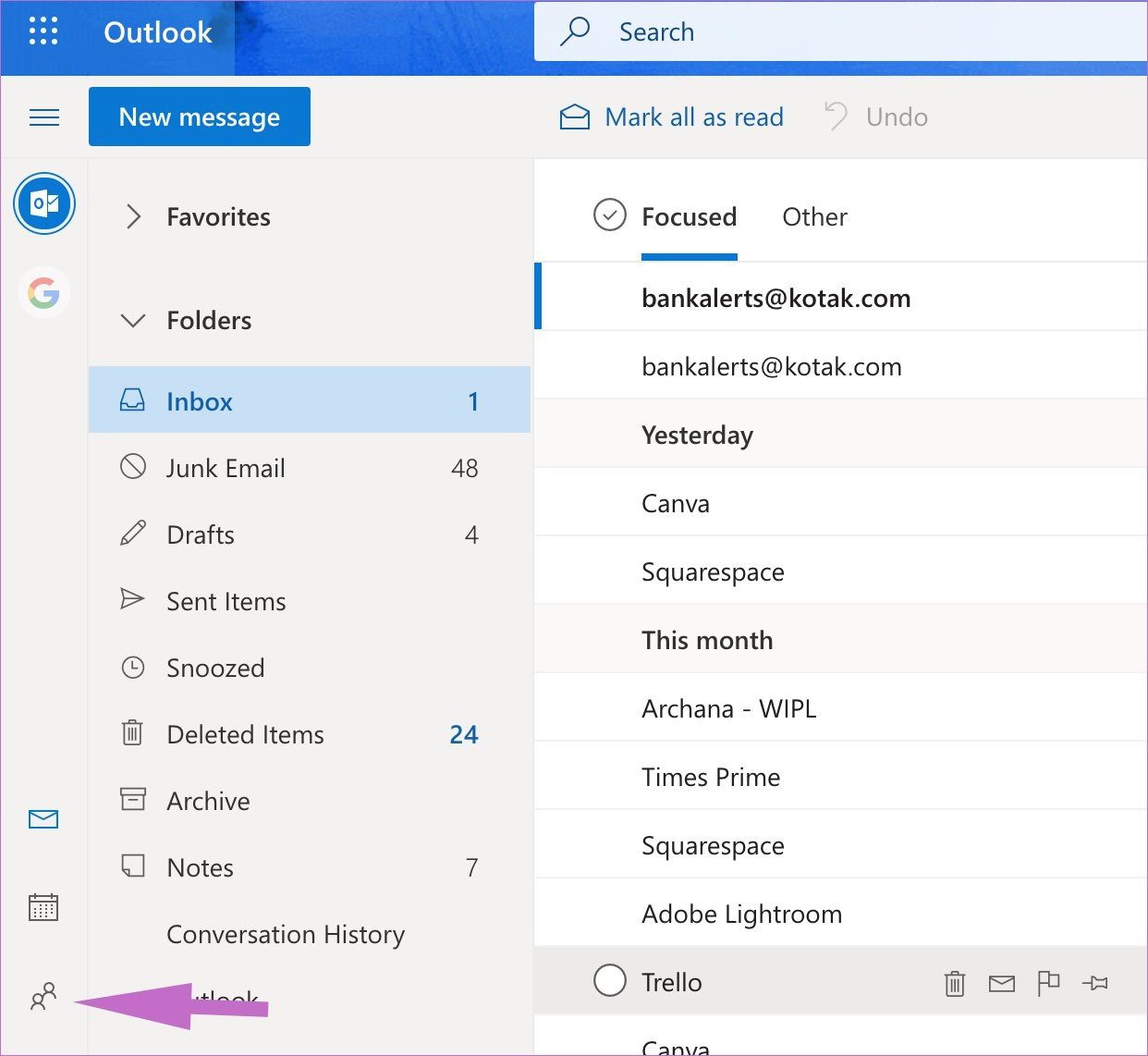Click the Snoozed clock icon
The image size is (1148, 1056).
tap(133, 667)
